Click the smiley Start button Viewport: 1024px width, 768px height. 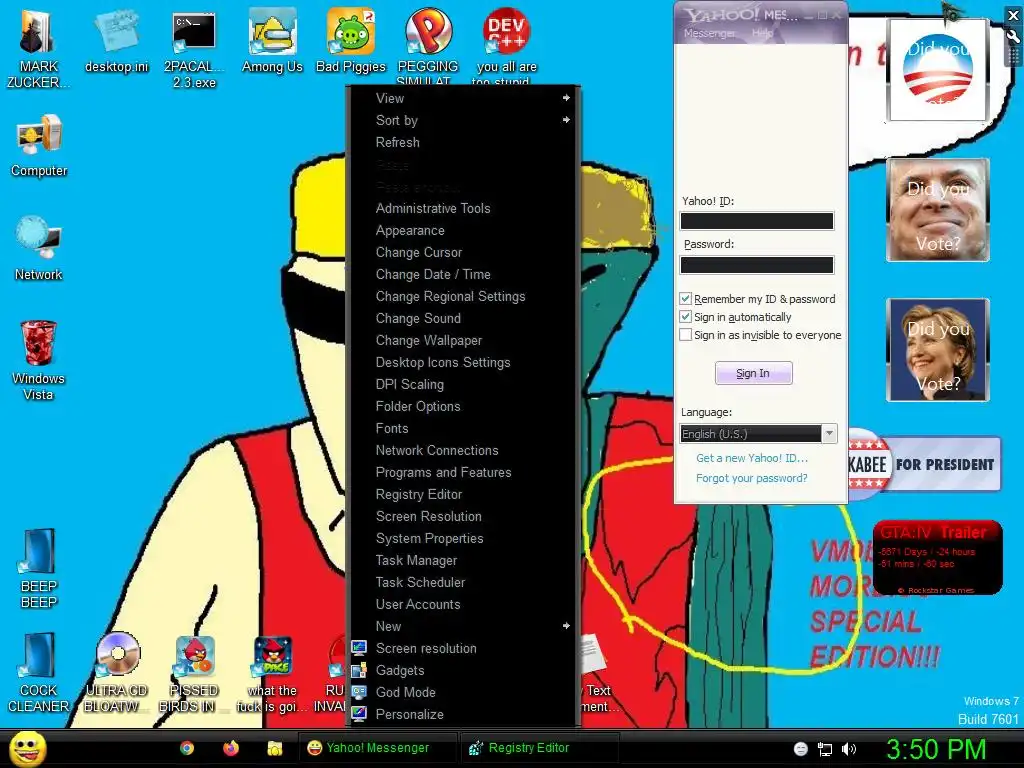(x=27, y=748)
